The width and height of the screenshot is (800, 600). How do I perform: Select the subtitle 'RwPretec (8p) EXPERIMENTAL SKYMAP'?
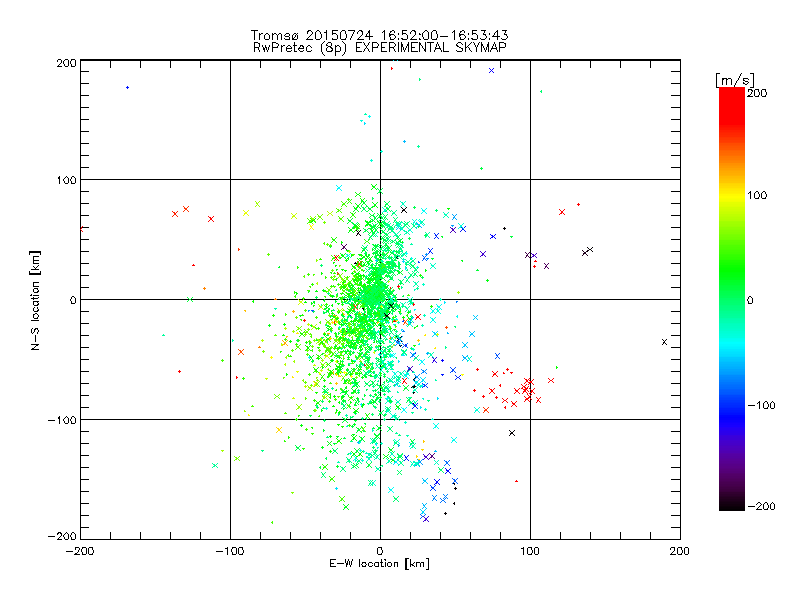pos(380,48)
